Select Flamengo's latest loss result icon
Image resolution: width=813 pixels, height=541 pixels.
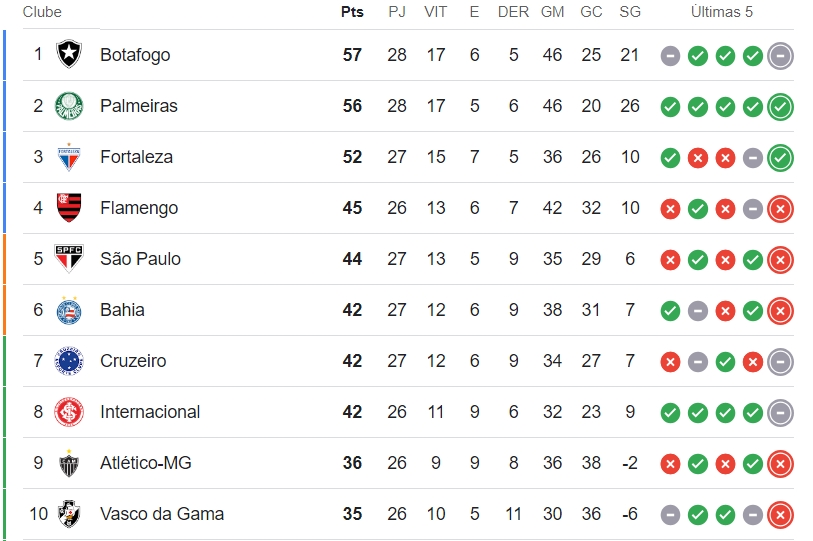coord(780,209)
